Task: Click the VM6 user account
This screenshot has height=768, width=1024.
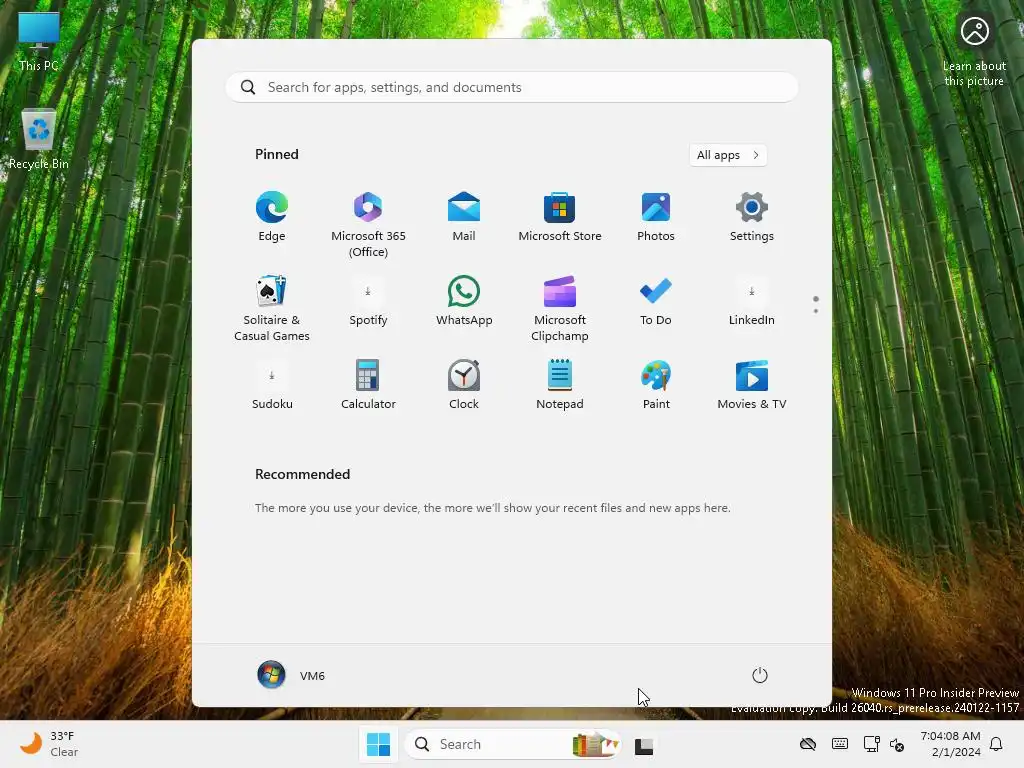Action: pyautogui.click(x=291, y=675)
